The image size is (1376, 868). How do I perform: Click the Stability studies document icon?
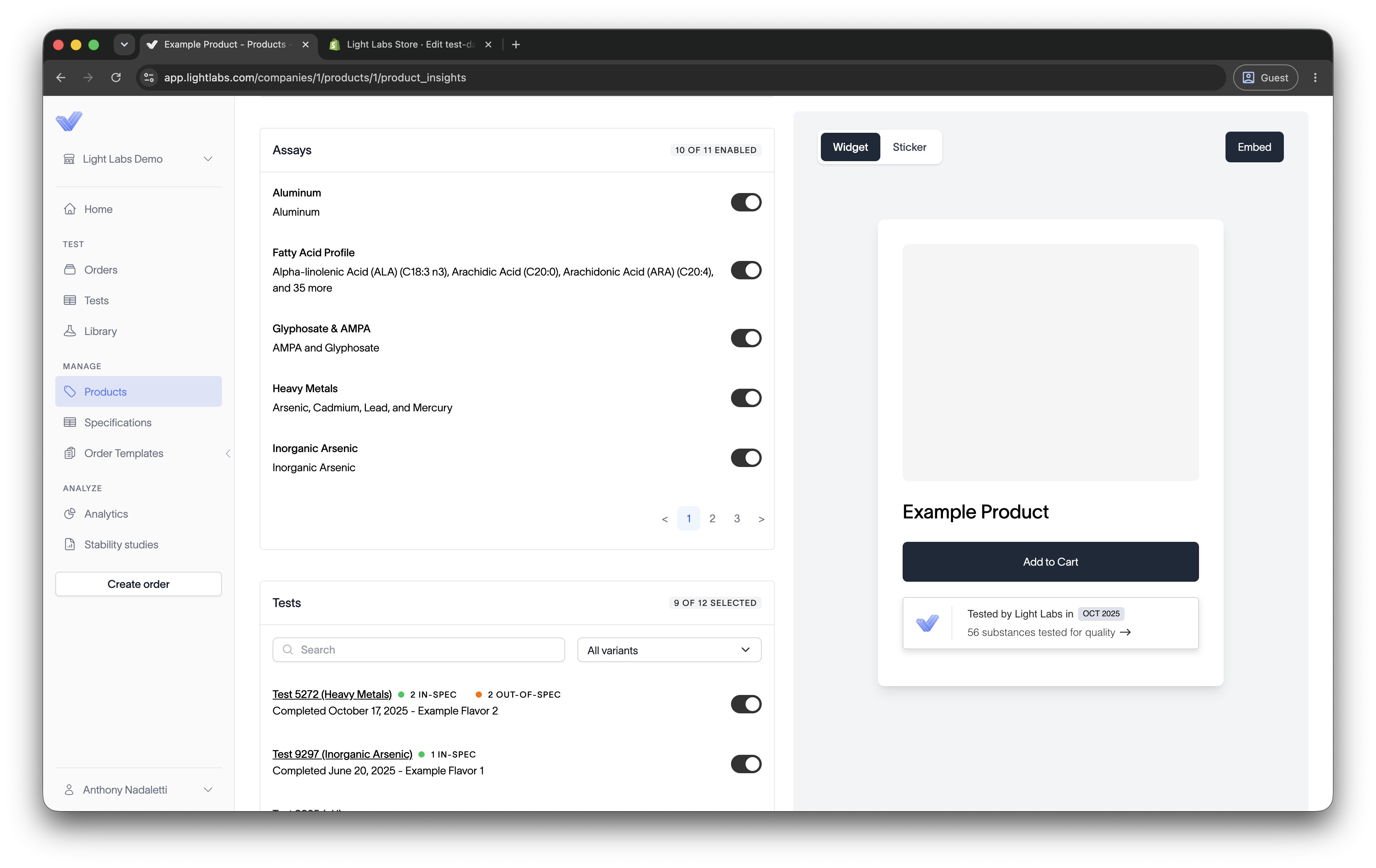(70, 545)
